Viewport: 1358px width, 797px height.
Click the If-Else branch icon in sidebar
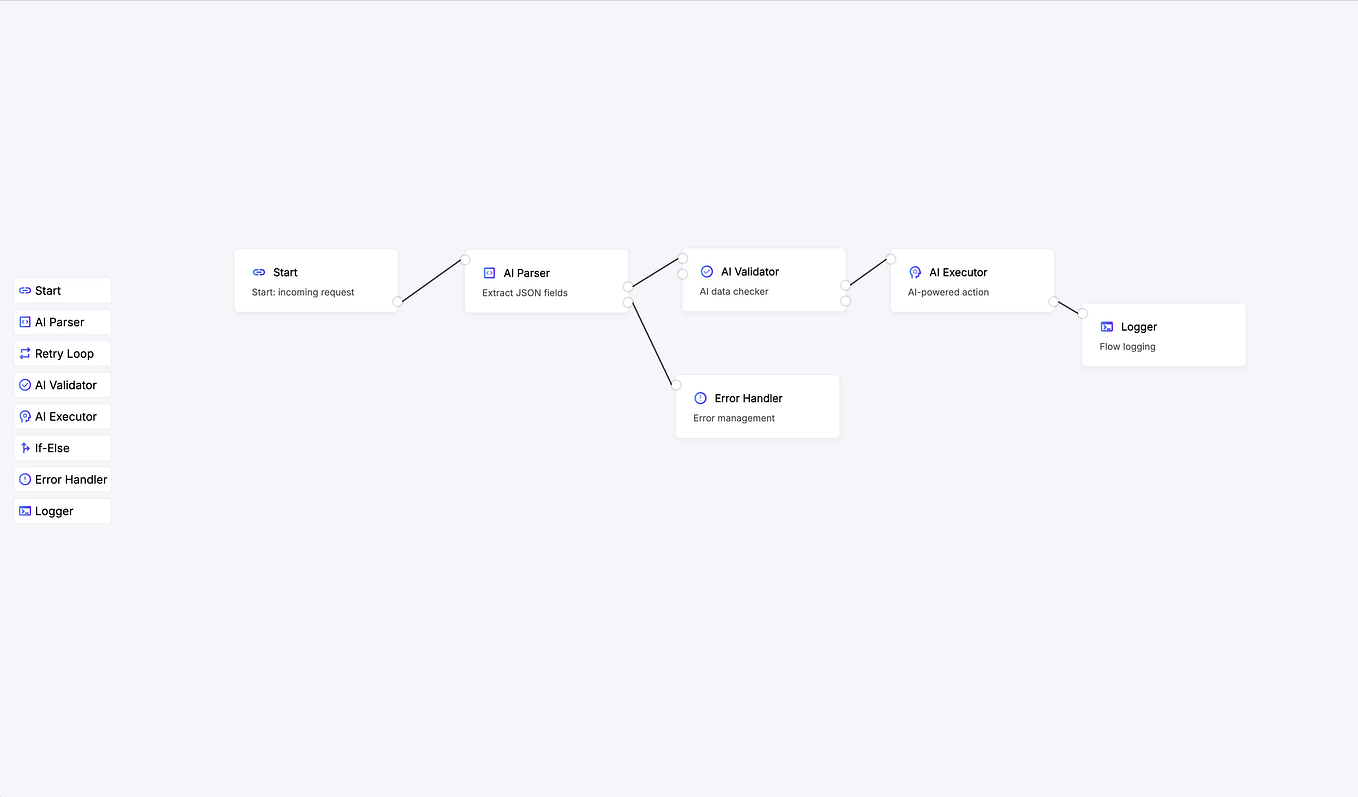click(23, 448)
